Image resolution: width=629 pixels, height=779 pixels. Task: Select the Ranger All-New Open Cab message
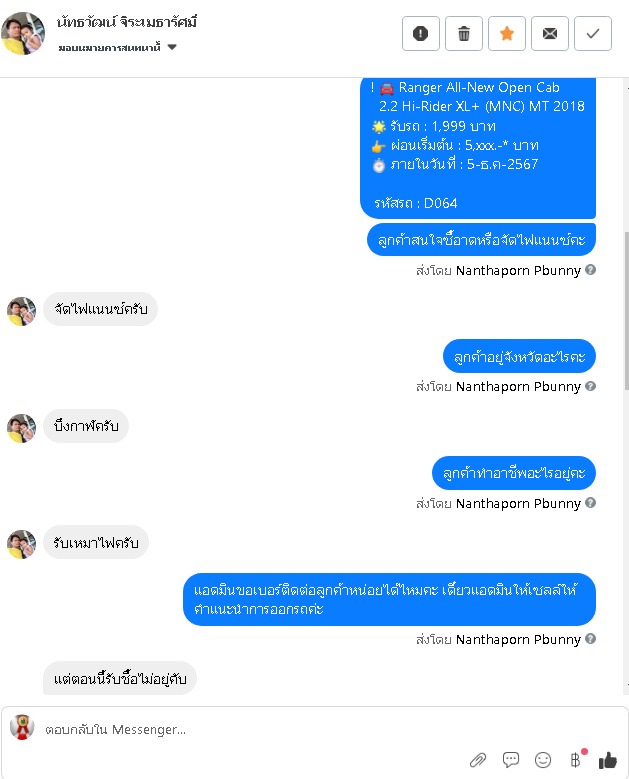click(478, 148)
